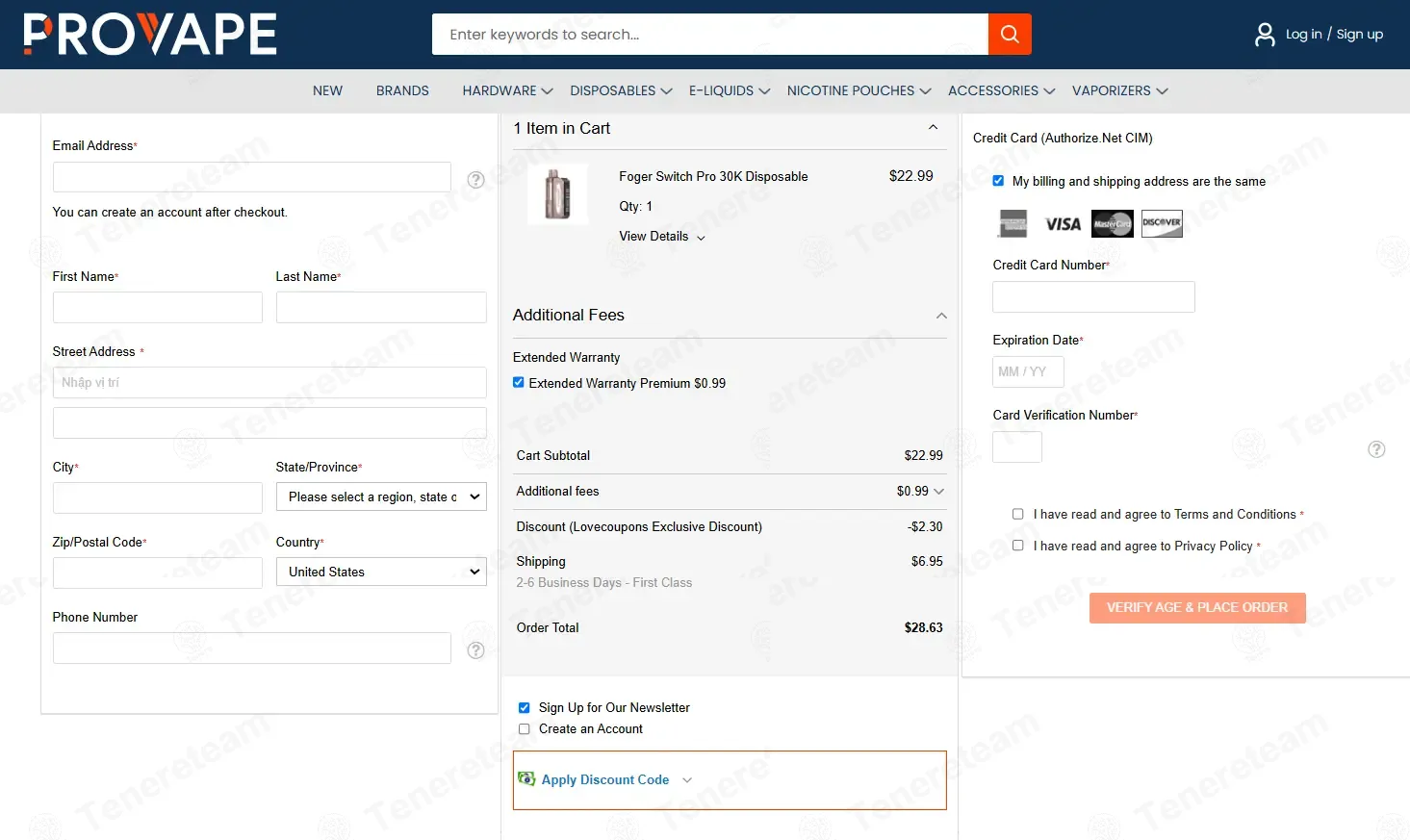Expand View Details for cart item
Viewport: 1410px width, 840px height.
pyautogui.click(x=661, y=237)
